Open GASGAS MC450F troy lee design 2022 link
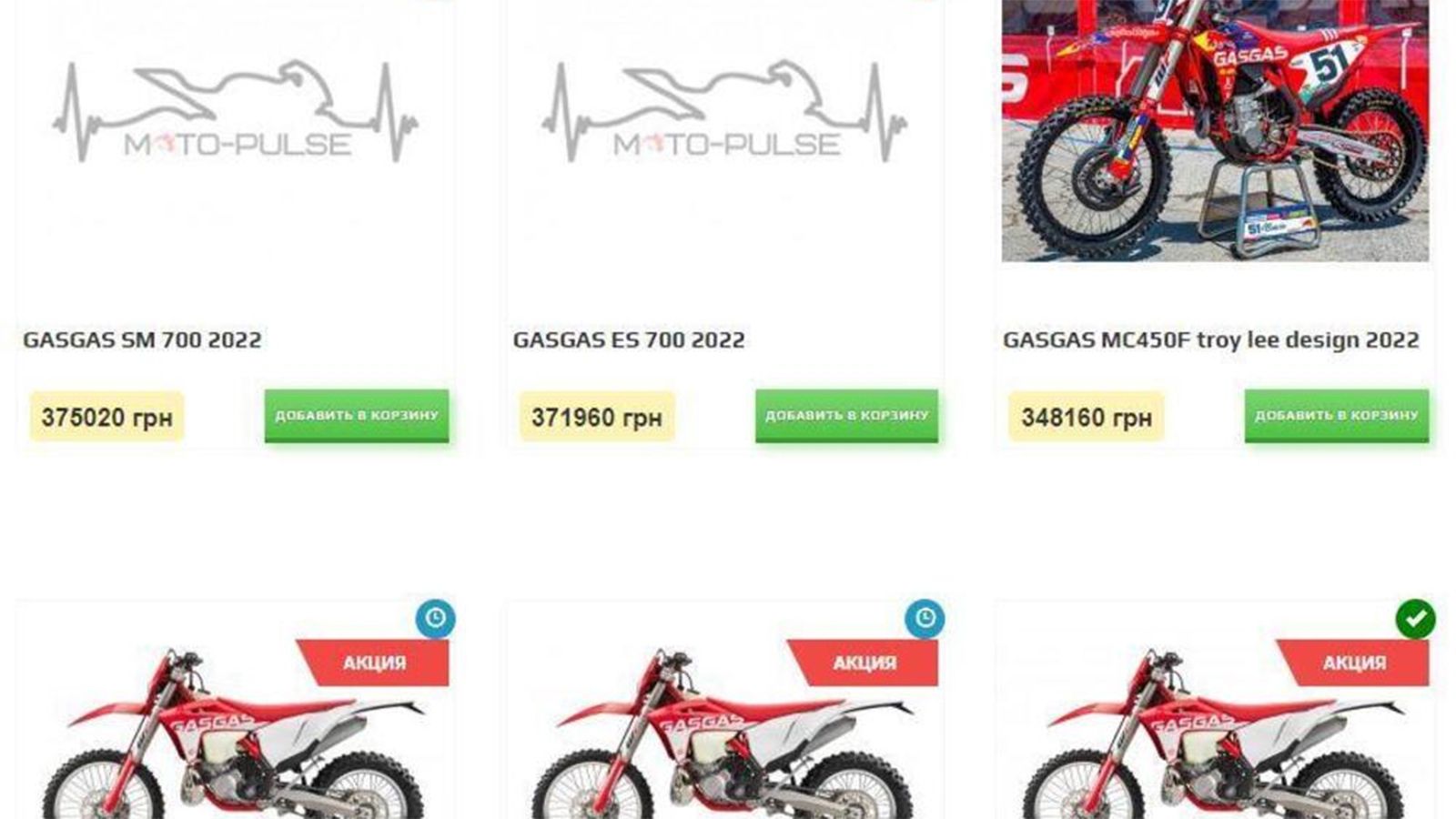The height and width of the screenshot is (819, 1456). point(1210,340)
